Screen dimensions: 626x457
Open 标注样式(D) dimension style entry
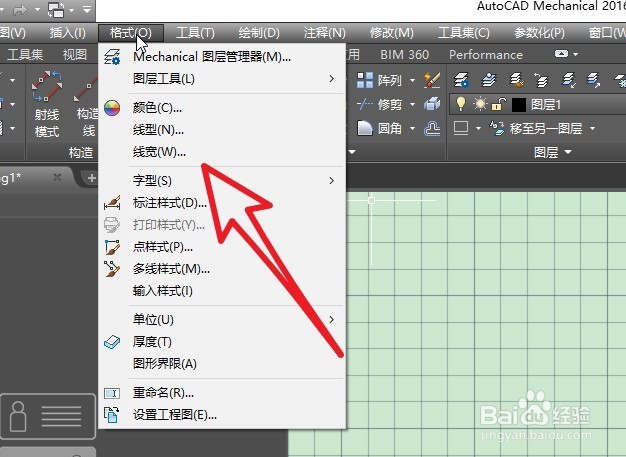click(x=222, y=203)
